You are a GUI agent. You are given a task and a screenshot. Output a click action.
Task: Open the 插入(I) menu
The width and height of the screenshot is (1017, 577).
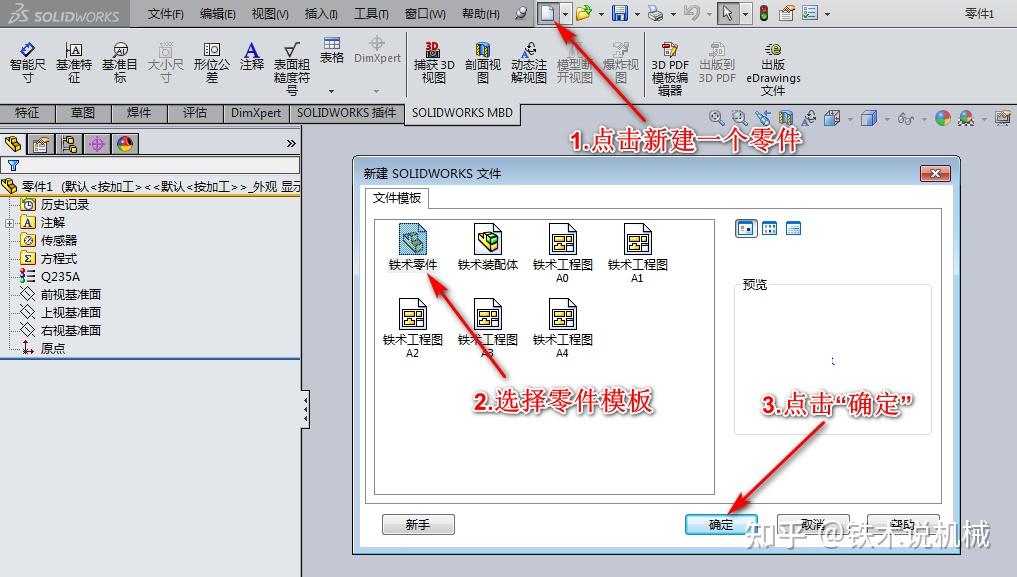click(x=321, y=14)
